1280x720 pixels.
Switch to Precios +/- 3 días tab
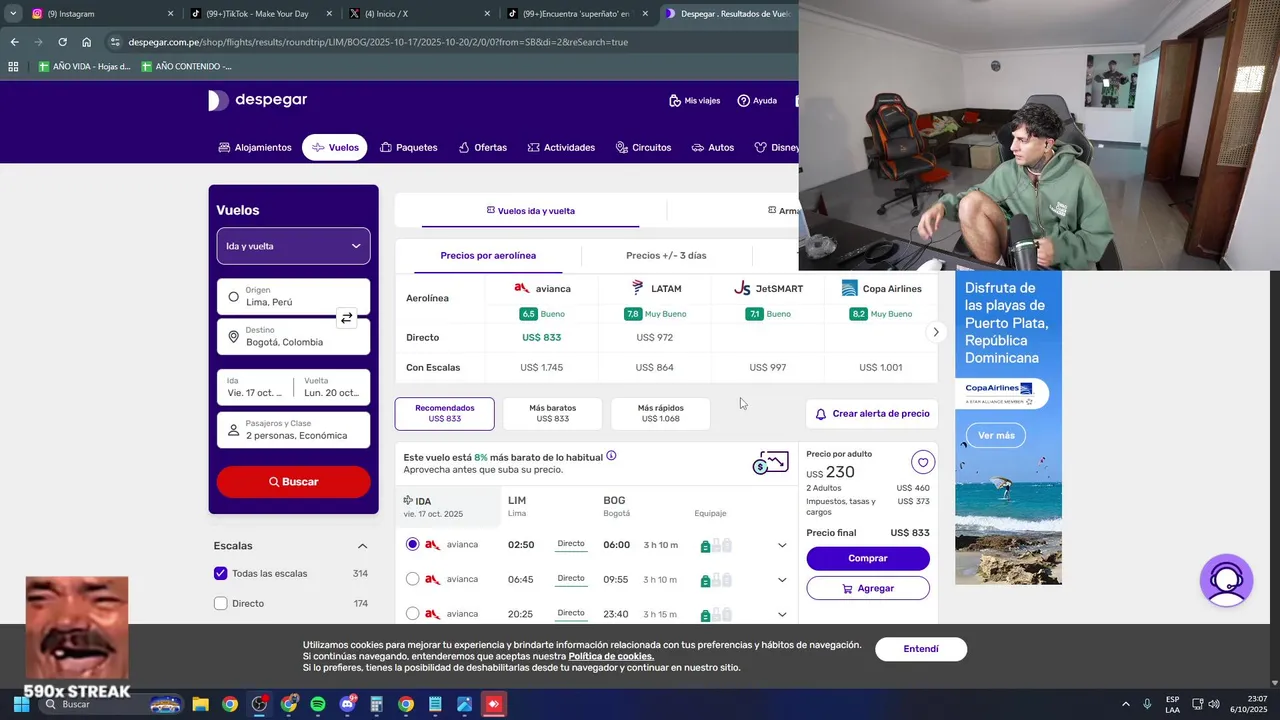click(x=666, y=256)
